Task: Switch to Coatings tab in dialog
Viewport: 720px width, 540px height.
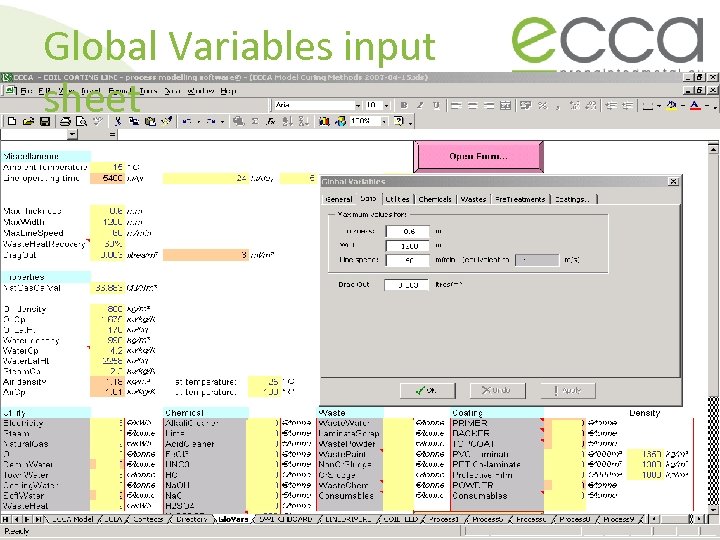Action: pos(572,199)
